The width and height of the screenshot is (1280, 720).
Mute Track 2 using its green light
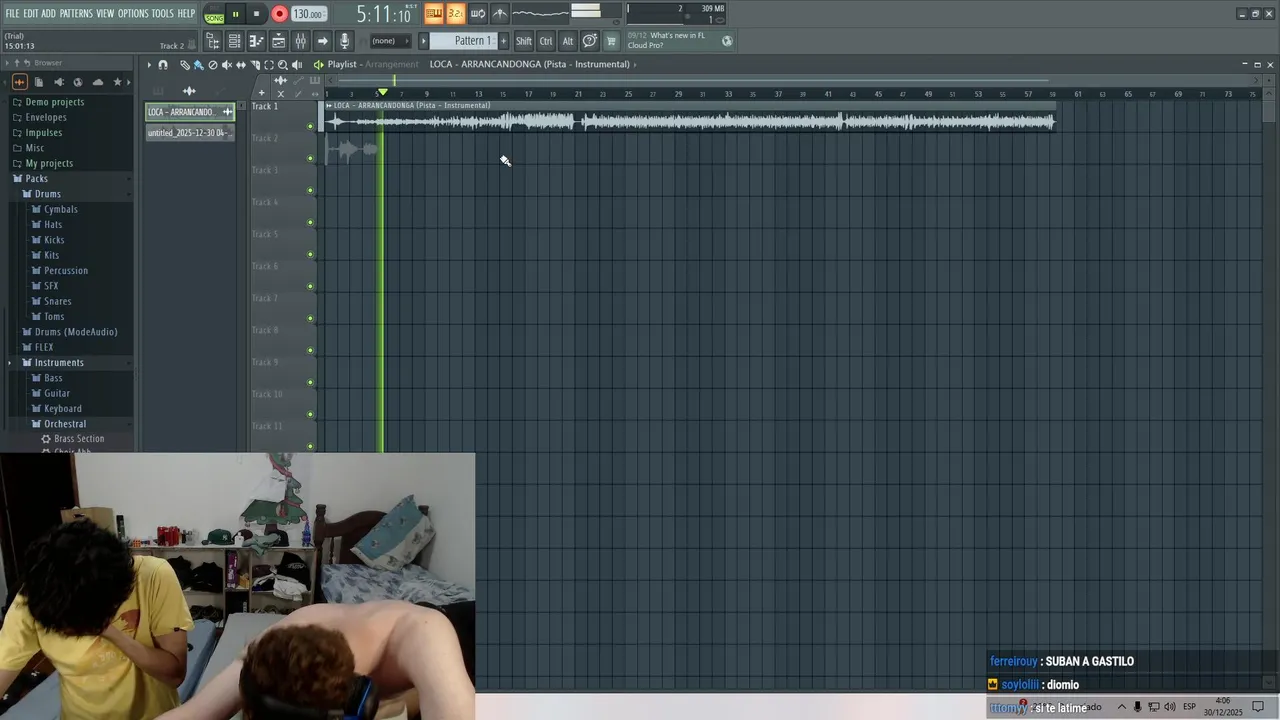tap(310, 158)
